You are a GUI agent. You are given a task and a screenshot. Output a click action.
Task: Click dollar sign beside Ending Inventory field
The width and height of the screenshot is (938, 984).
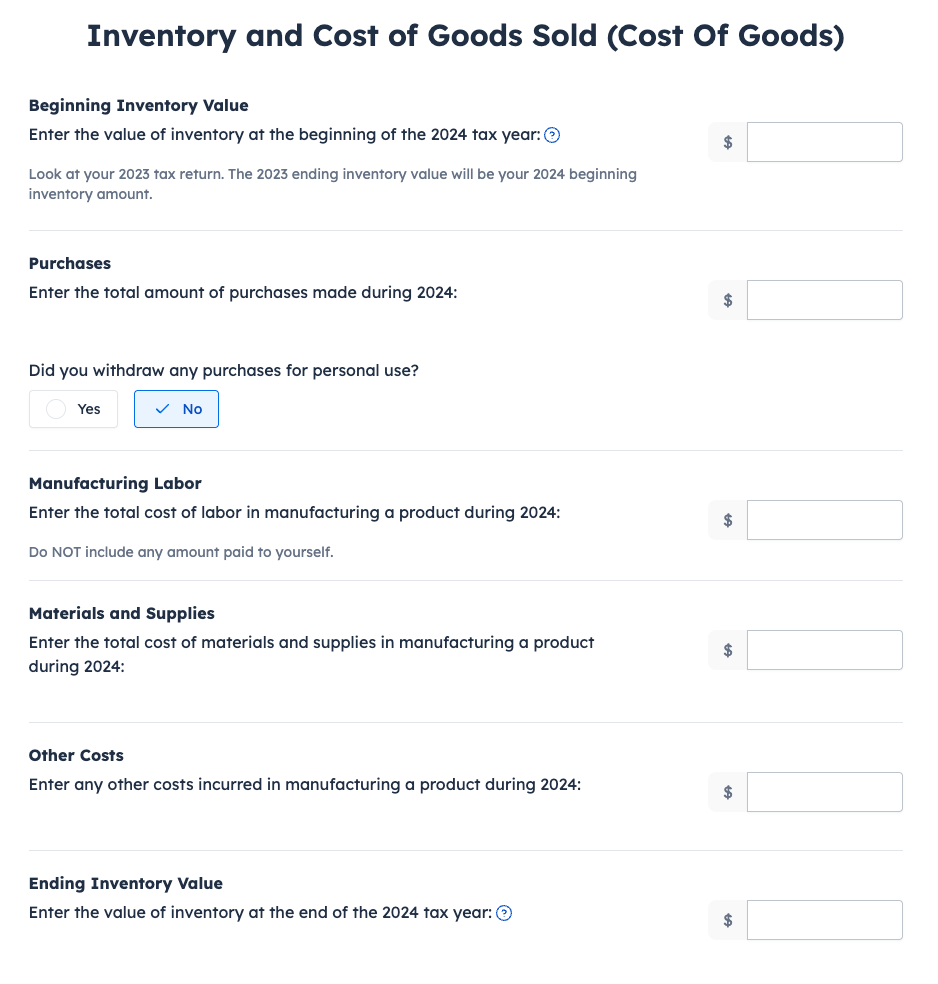point(728,921)
